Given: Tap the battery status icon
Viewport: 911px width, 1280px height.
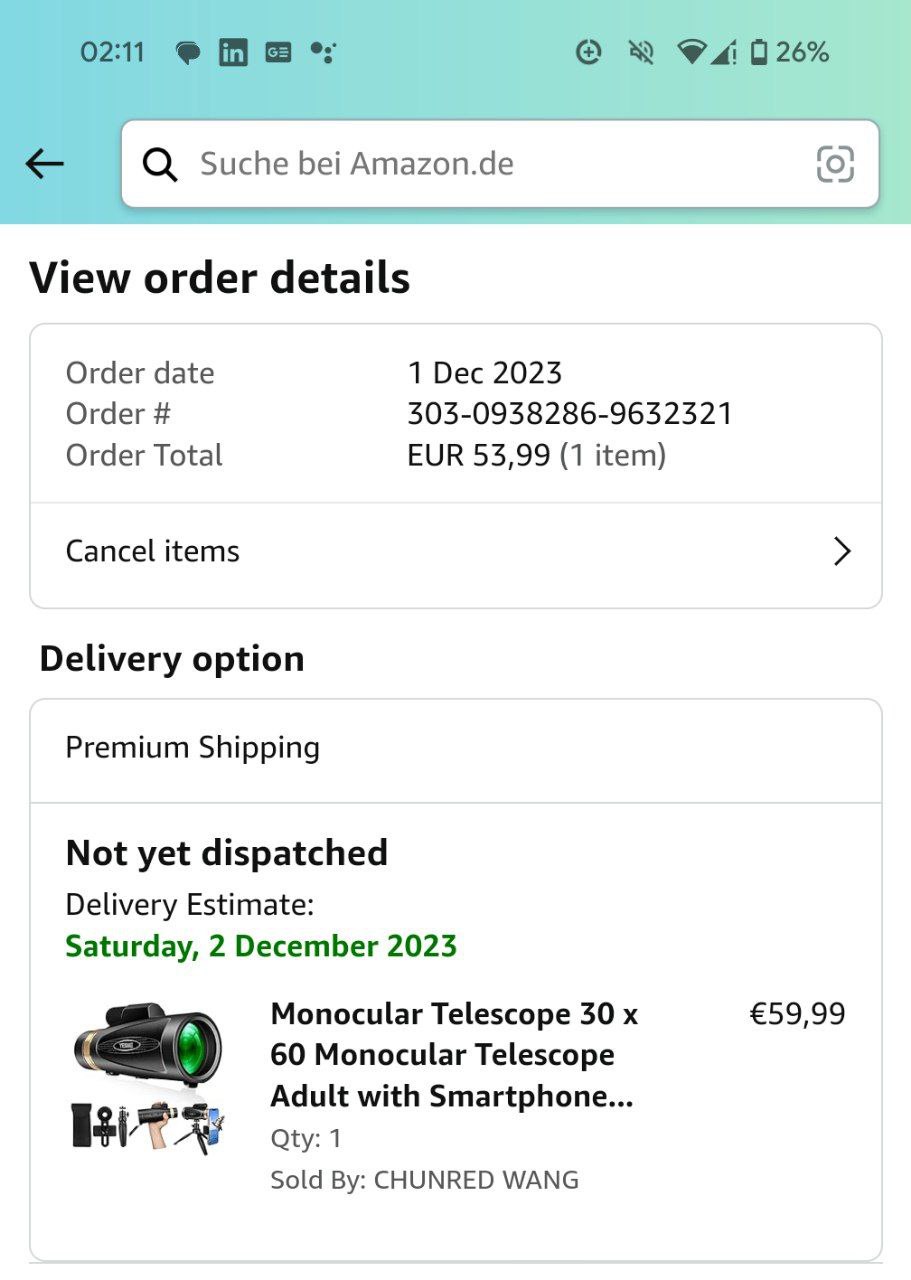Looking at the screenshot, I should [x=759, y=52].
